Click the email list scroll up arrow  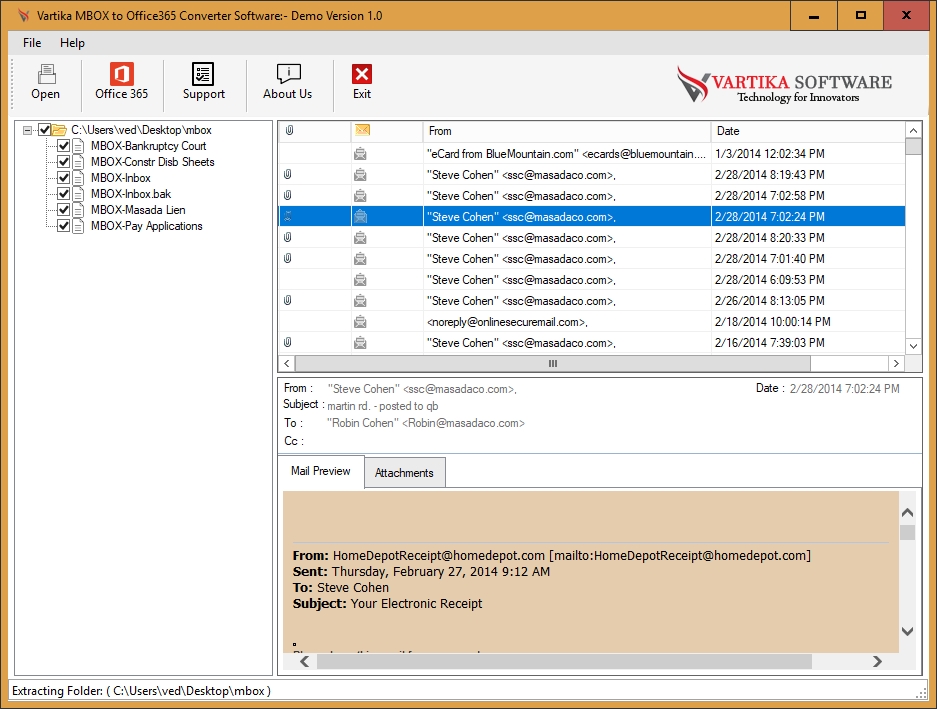pyautogui.click(x=913, y=130)
